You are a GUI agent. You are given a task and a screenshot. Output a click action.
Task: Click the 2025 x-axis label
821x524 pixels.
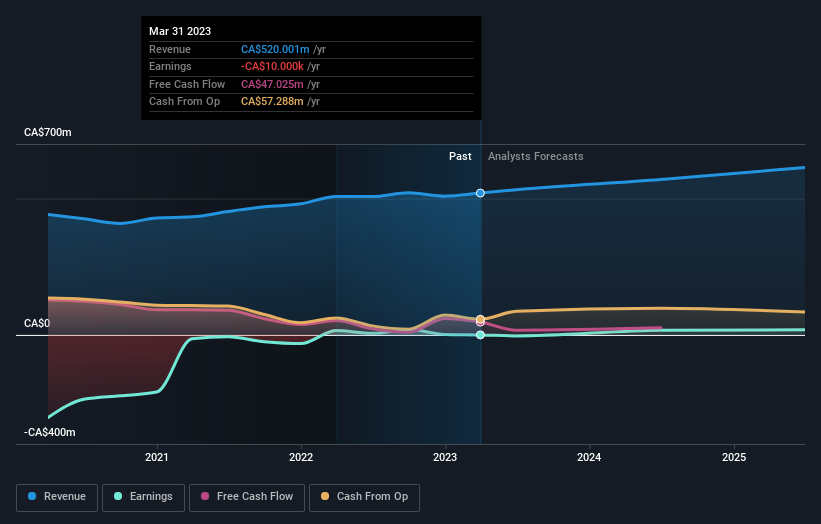[734, 458]
